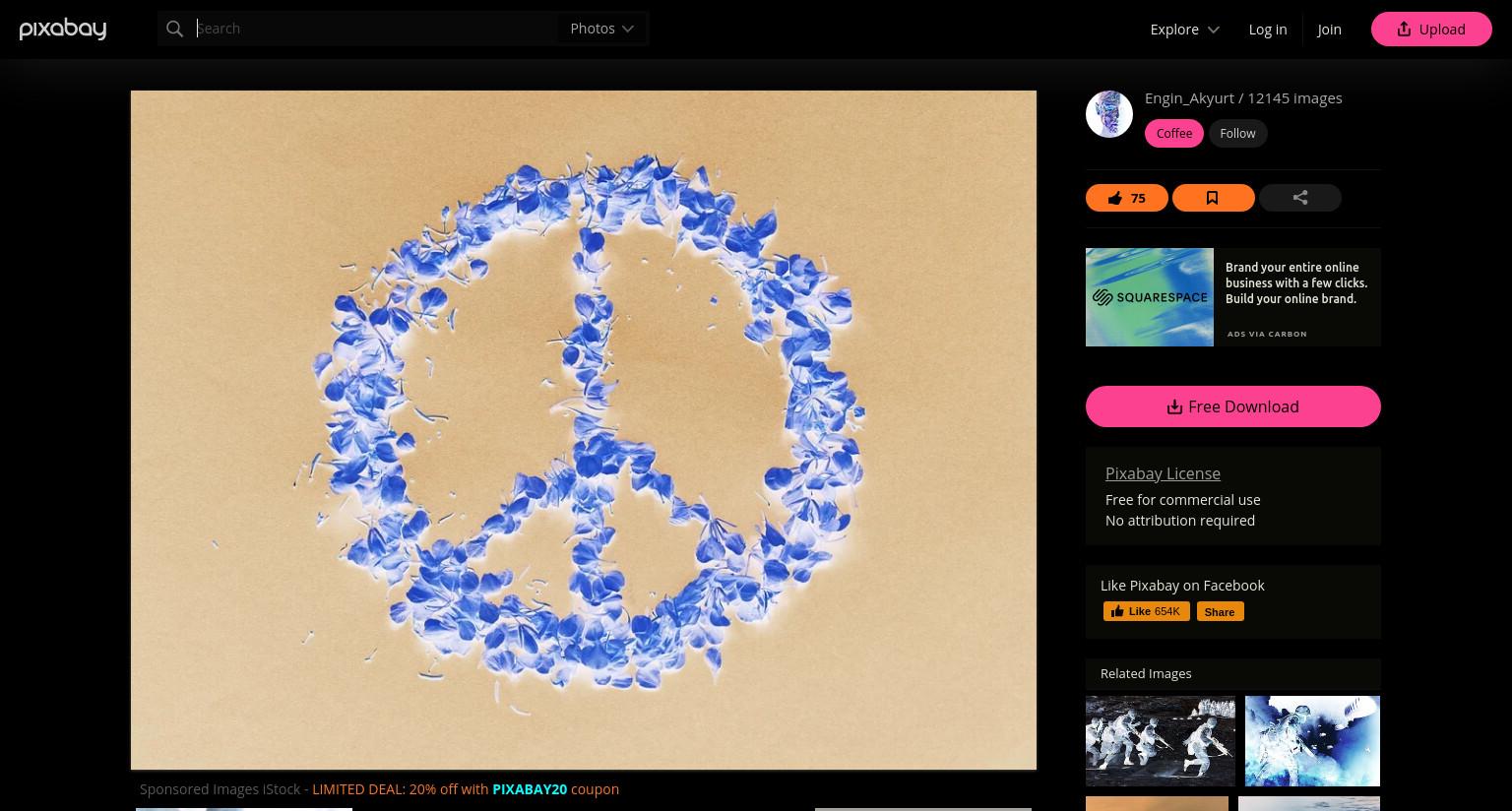This screenshot has height=811, width=1512.
Task: Open the Photos media type dropdown
Action: [602, 29]
